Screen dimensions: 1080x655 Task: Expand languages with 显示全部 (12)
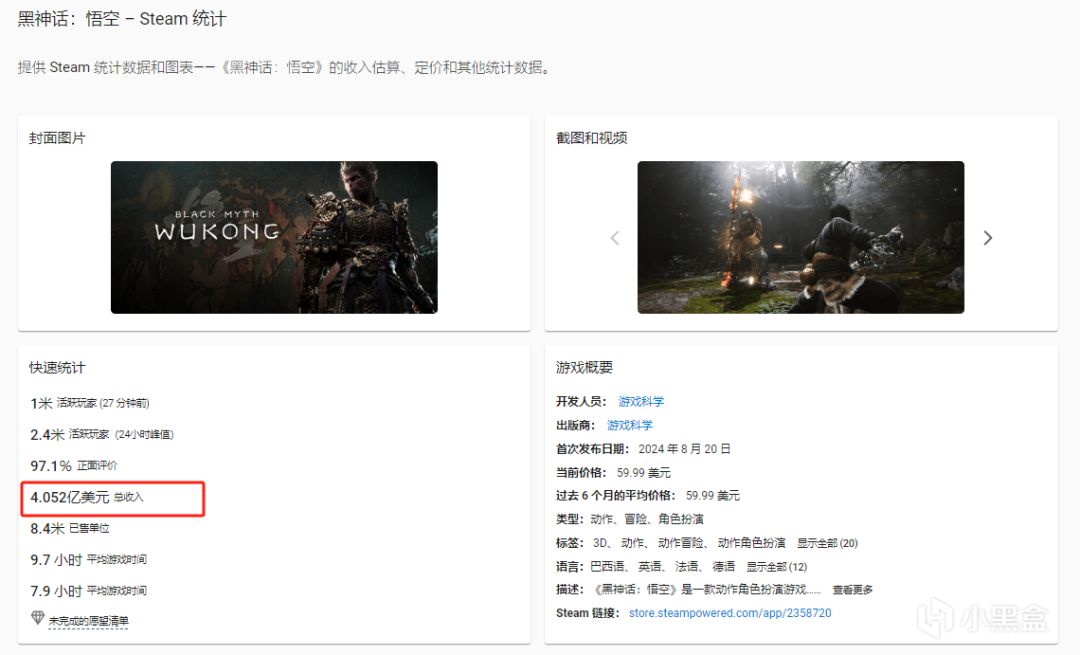tap(776, 566)
